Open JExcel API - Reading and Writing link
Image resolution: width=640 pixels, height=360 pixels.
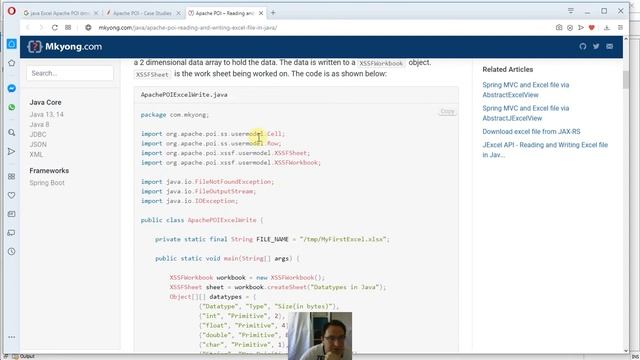coord(545,150)
